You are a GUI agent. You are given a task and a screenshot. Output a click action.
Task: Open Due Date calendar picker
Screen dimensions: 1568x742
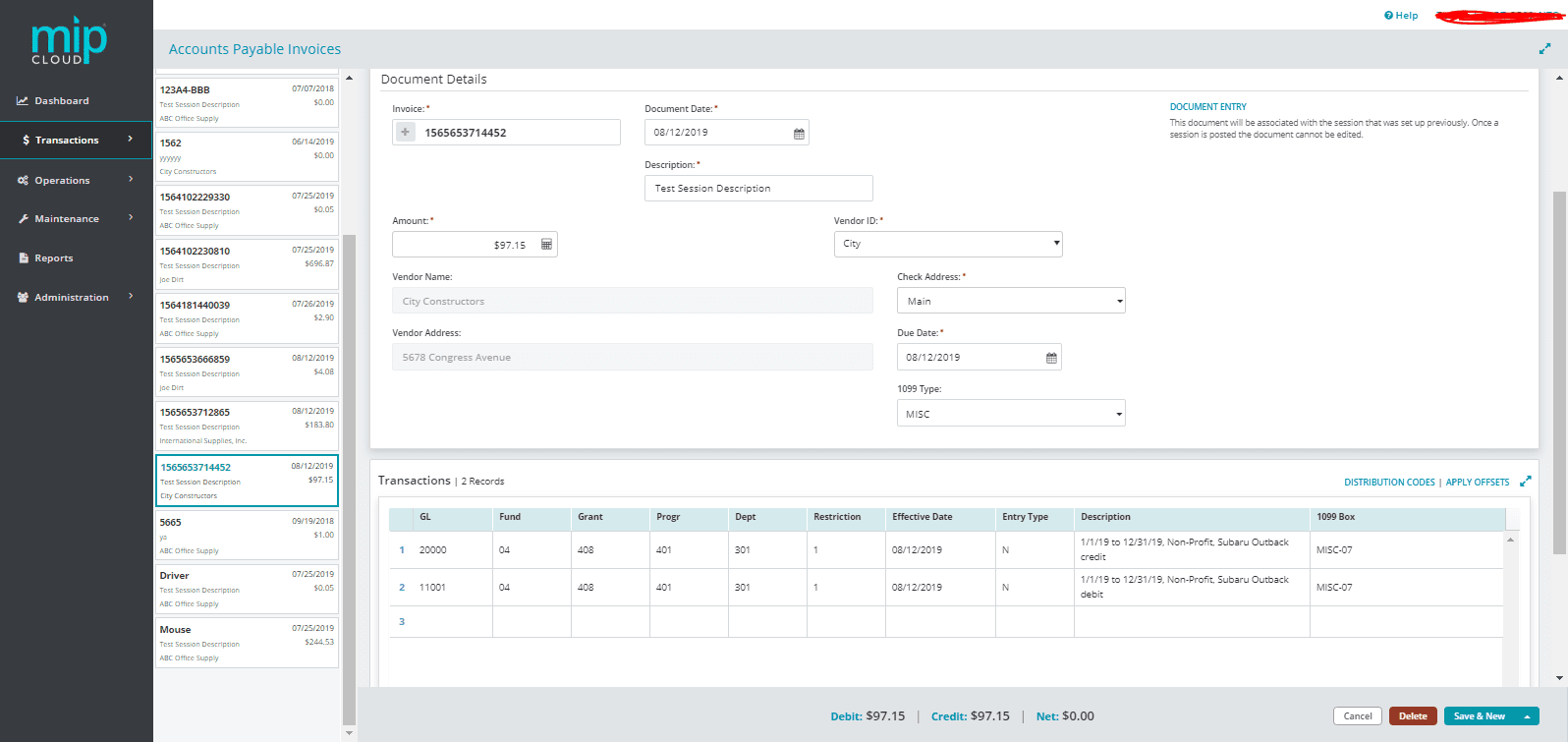1051,358
